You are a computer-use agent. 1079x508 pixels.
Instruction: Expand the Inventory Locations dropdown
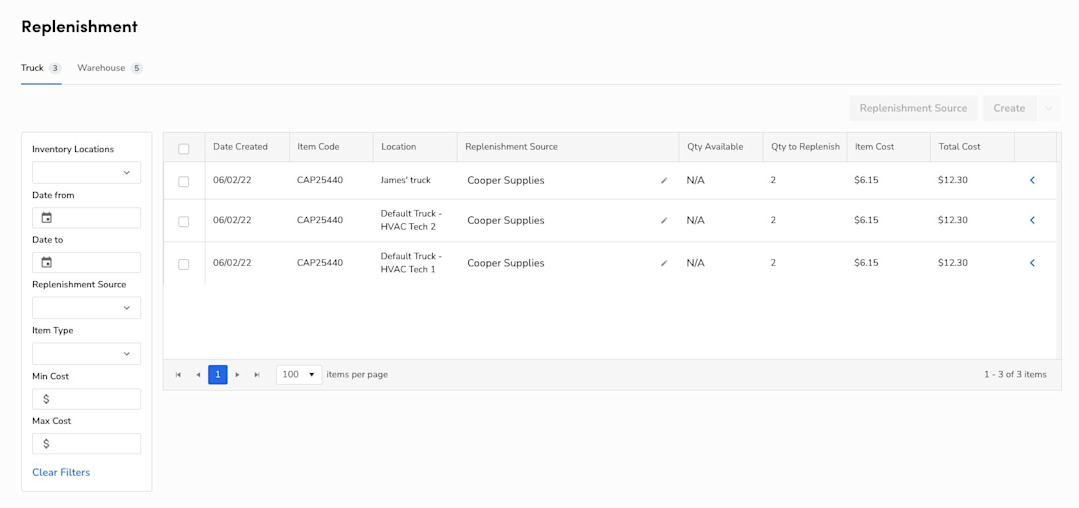[x=87, y=173]
